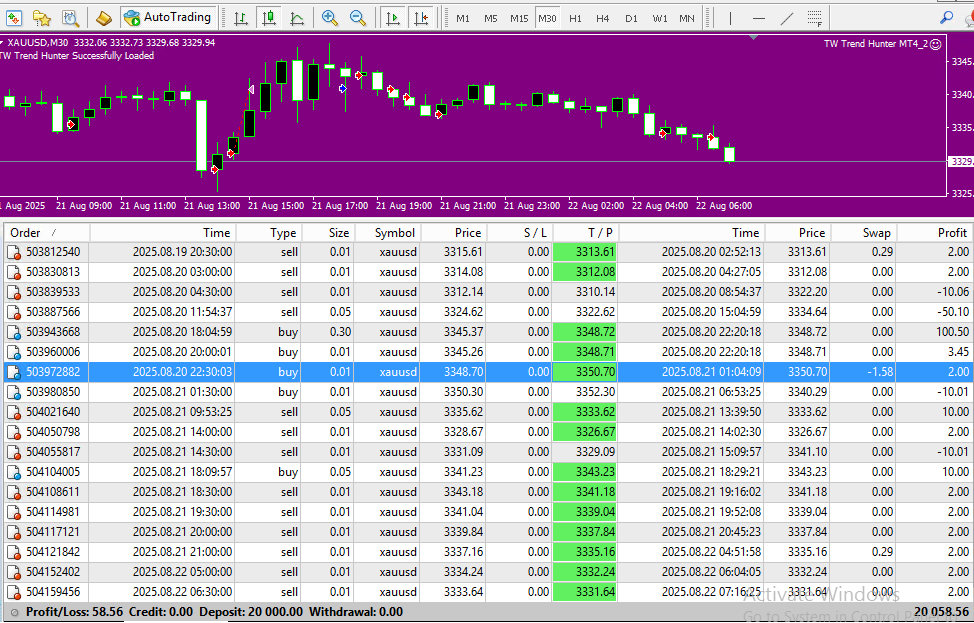974x623 pixels.
Task: Select the highlighted order 503972882
Action: [53, 372]
